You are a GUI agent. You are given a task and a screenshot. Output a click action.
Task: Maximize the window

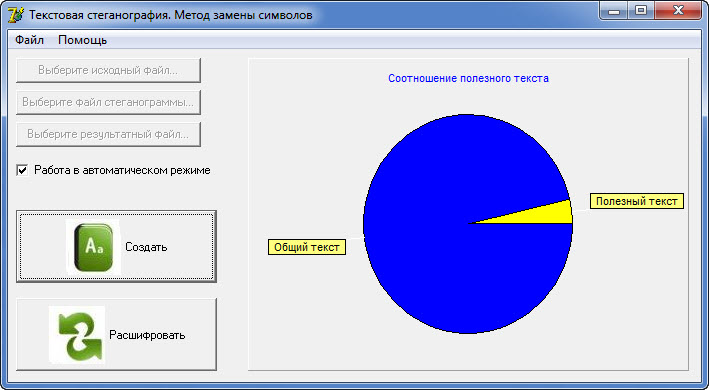(x=640, y=11)
